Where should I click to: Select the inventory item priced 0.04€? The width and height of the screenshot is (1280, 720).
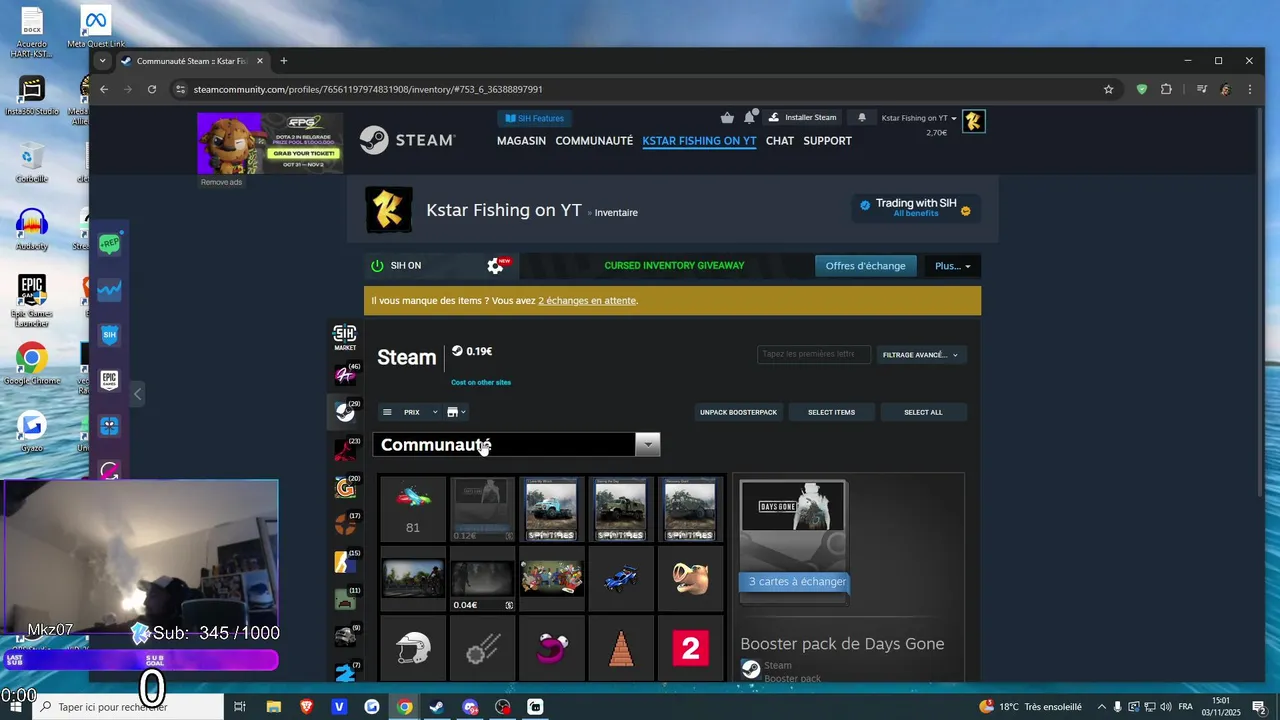pos(482,579)
